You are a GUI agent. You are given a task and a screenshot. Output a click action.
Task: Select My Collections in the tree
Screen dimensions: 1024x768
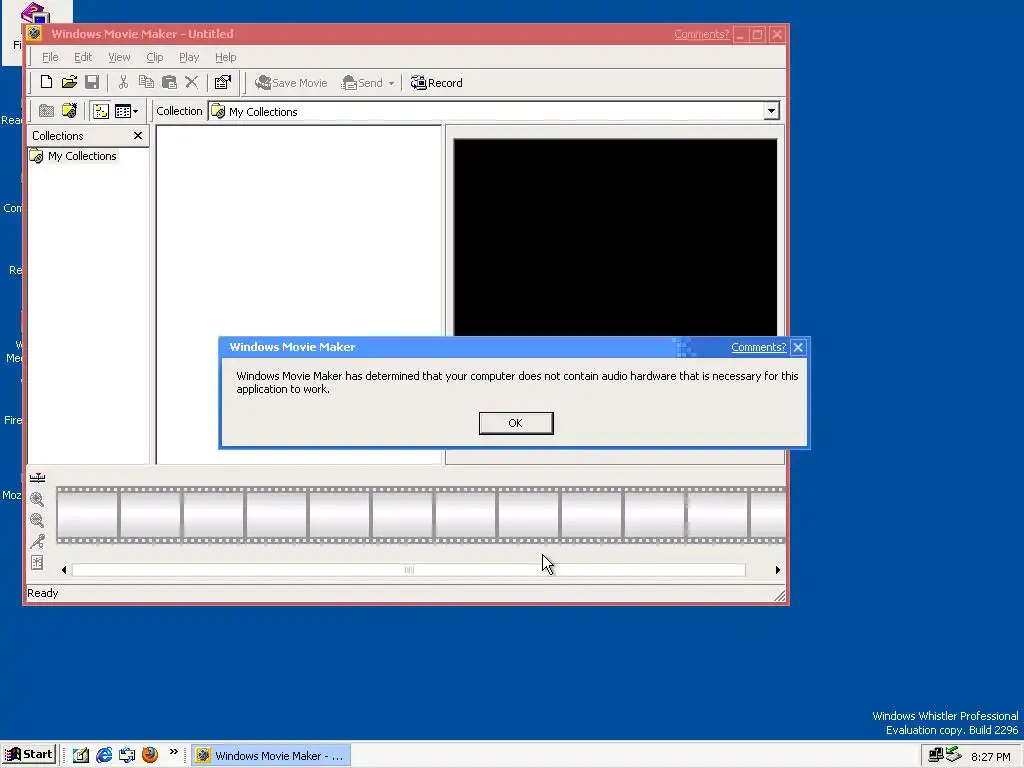82,156
